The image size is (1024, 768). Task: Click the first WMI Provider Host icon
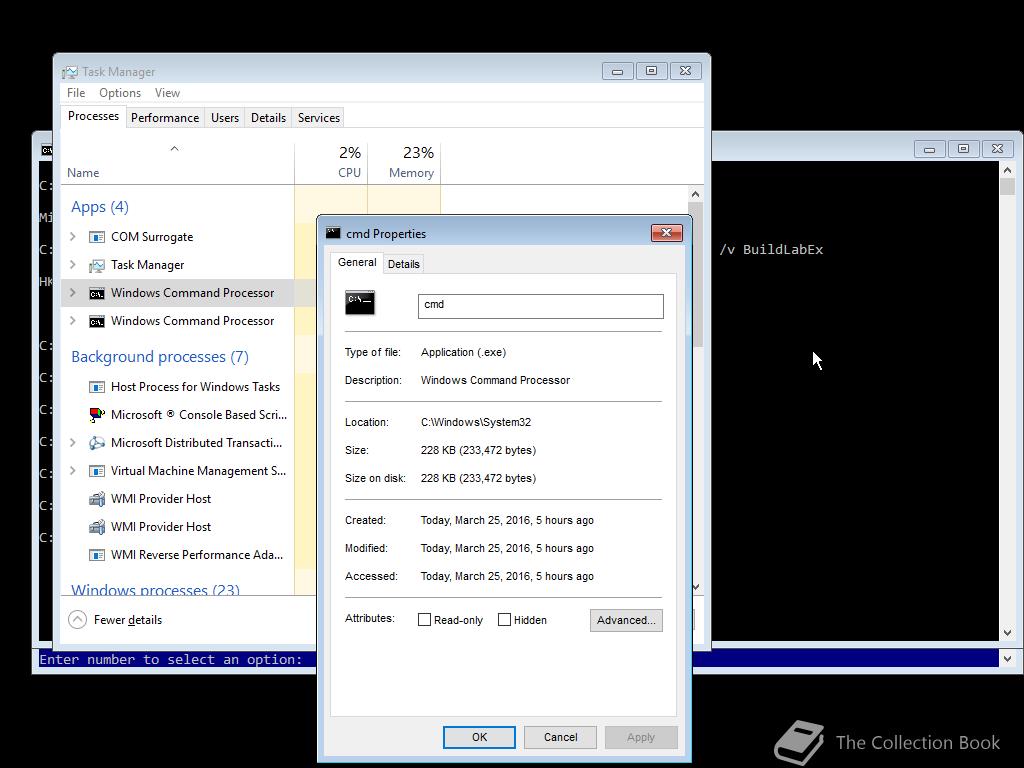pyautogui.click(x=97, y=499)
